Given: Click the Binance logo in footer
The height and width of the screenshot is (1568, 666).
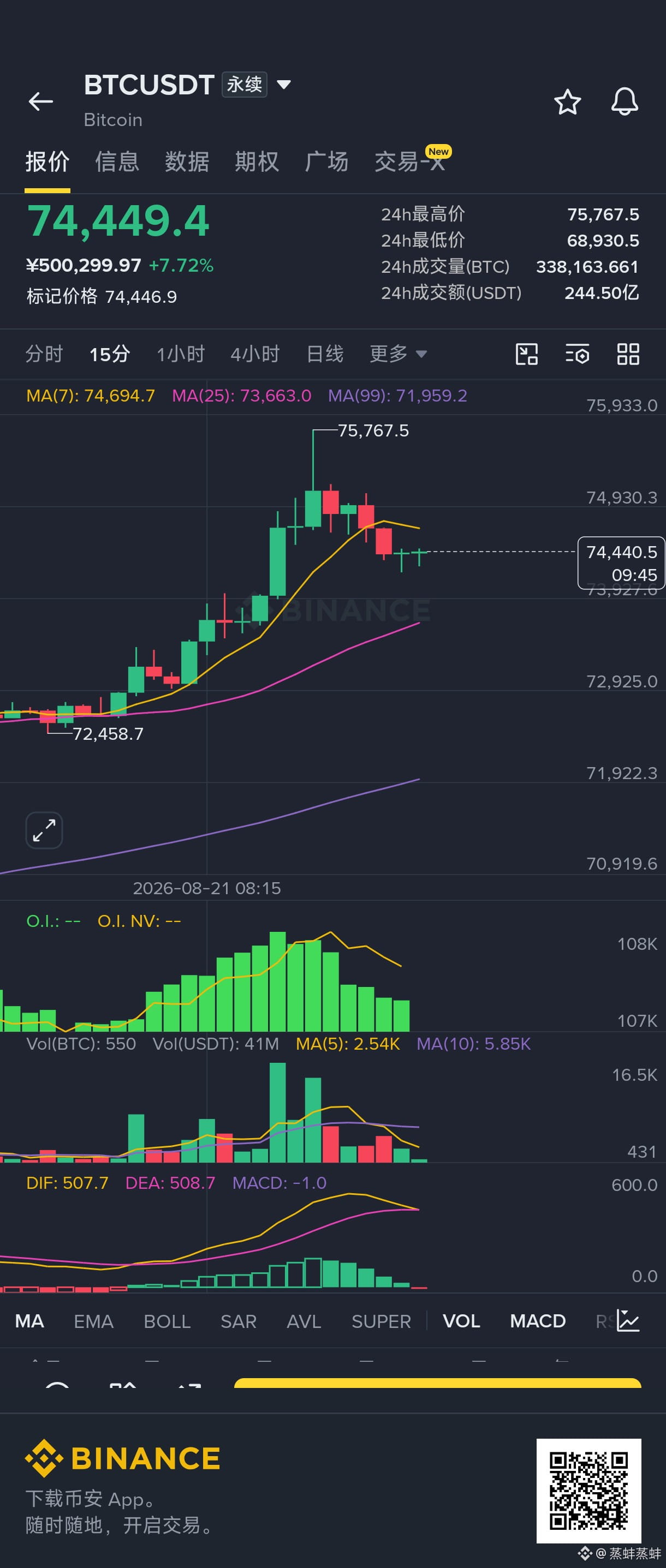Looking at the screenshot, I should [x=122, y=1458].
